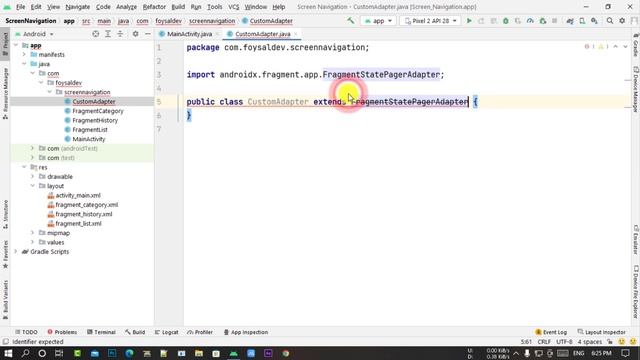The height and width of the screenshot is (360, 640).
Task: Select activity_main.xml layout file
Action: (x=78, y=196)
